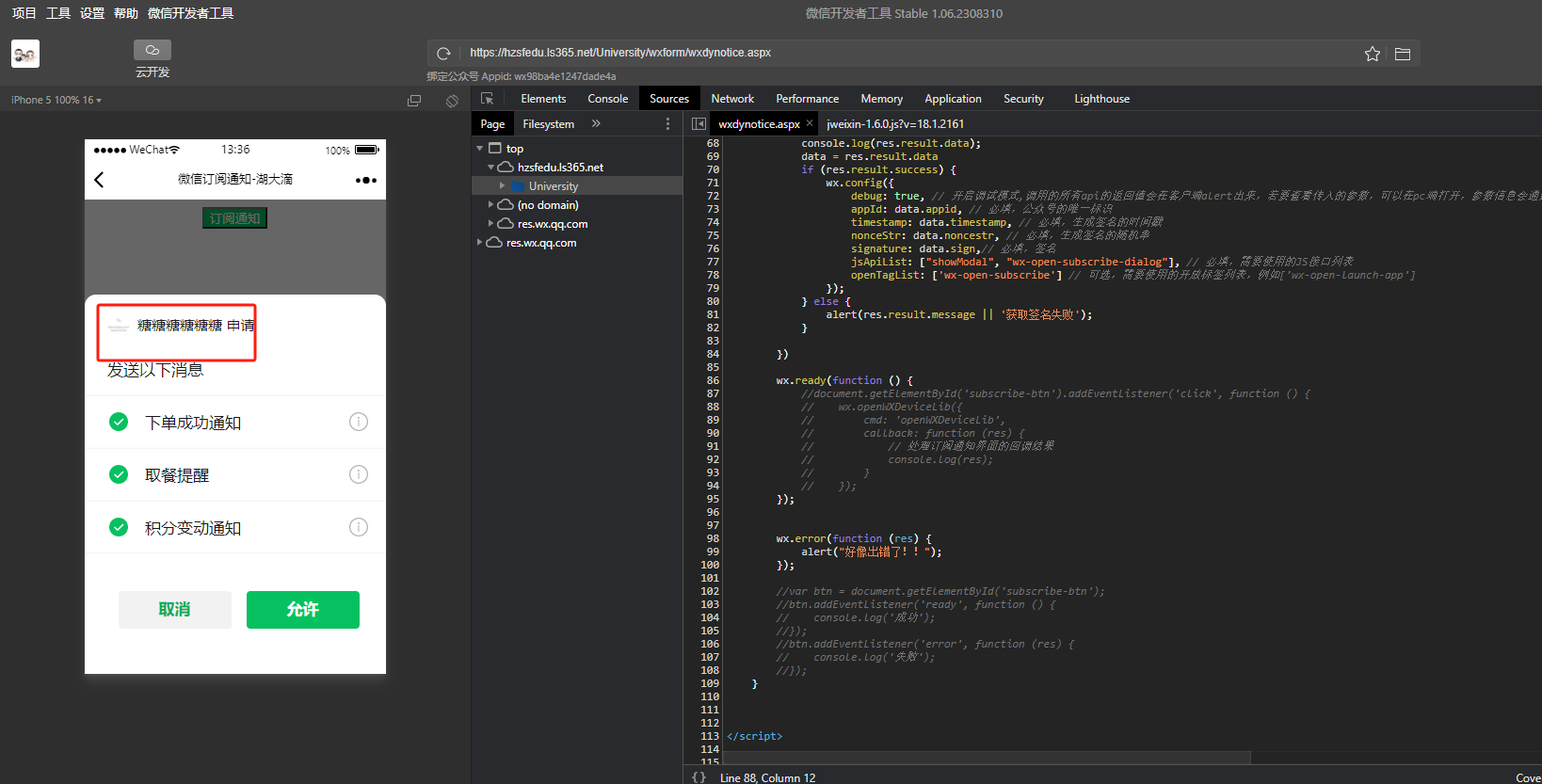Uncheck the 下单成功通知 subscription
The width and height of the screenshot is (1542, 784).
[x=119, y=422]
